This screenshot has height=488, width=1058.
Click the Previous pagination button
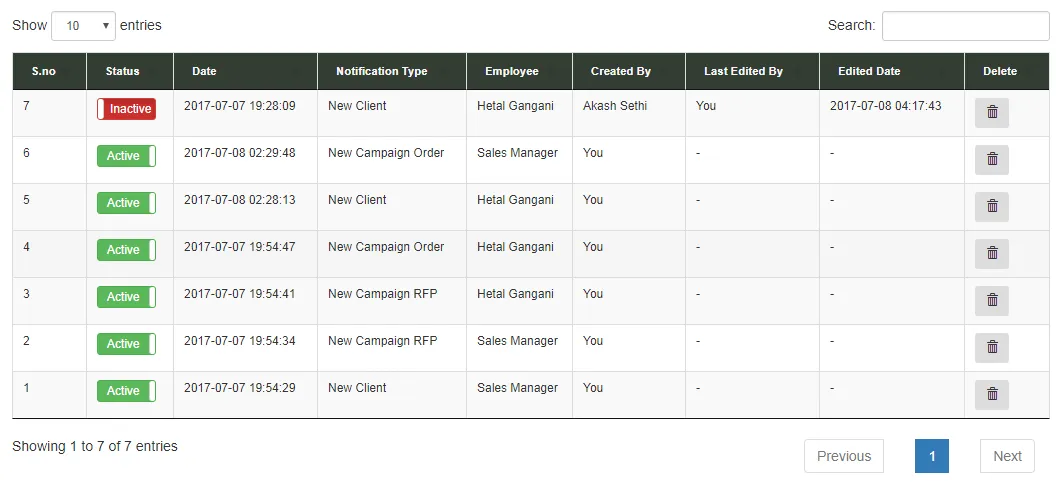pyautogui.click(x=843, y=456)
